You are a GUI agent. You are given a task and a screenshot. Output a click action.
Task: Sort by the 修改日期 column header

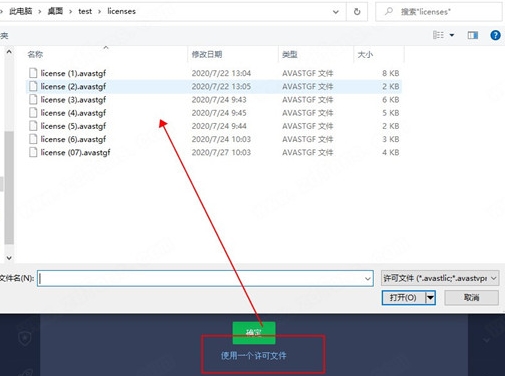click(207, 54)
